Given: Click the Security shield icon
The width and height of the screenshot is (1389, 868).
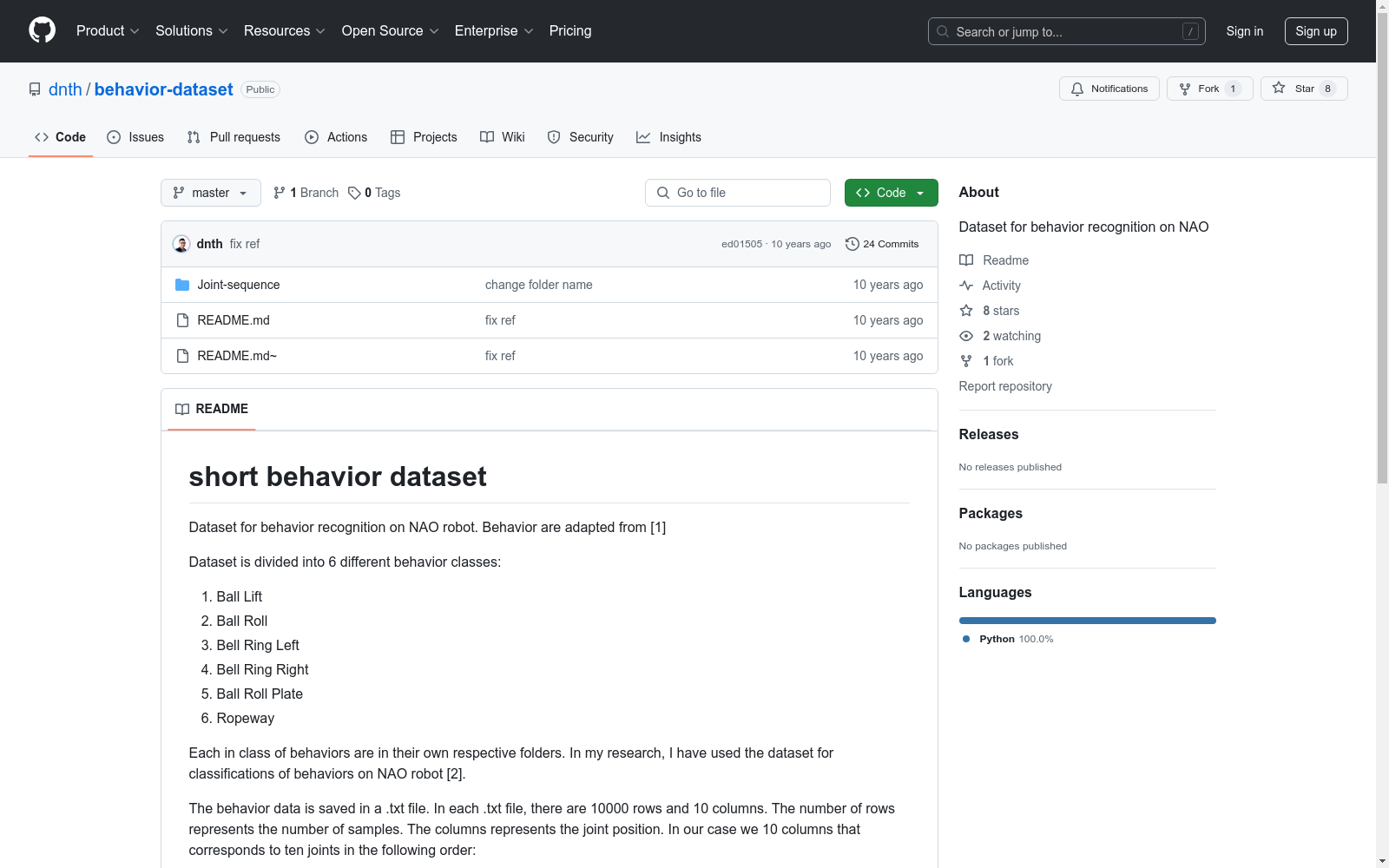Looking at the screenshot, I should [x=554, y=137].
